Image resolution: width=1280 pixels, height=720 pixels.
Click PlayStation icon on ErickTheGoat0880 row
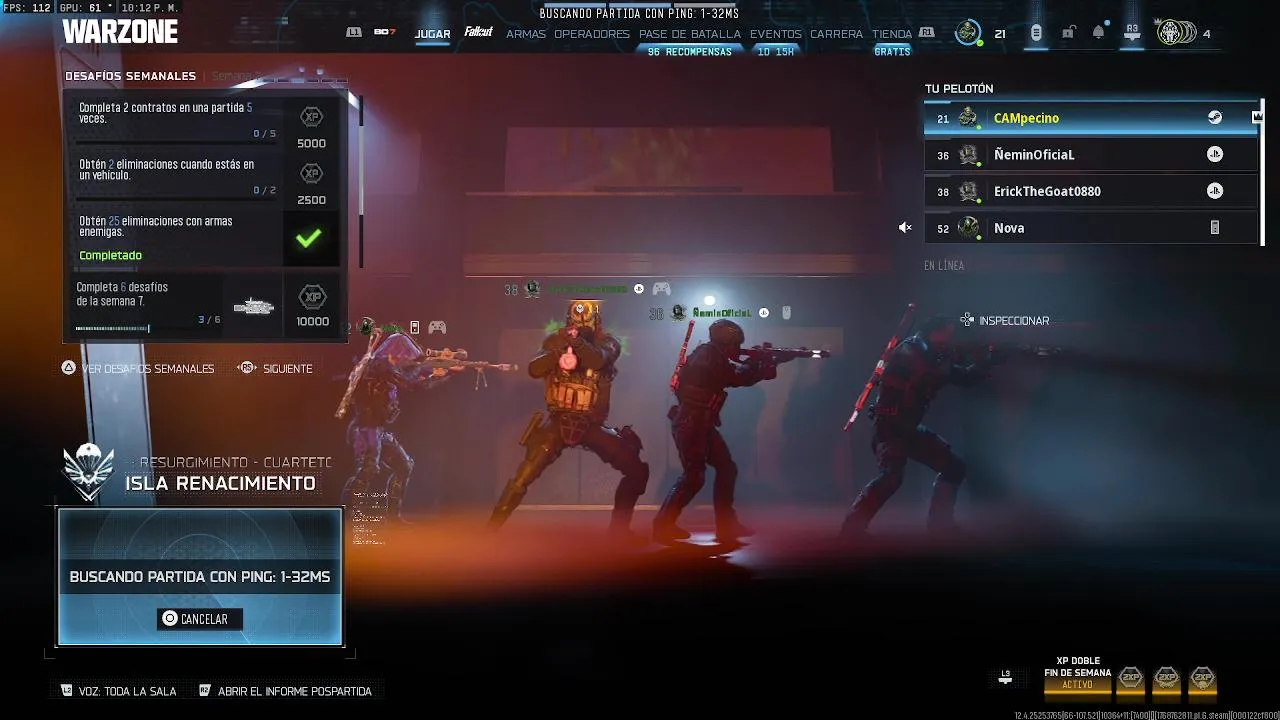click(x=1214, y=191)
